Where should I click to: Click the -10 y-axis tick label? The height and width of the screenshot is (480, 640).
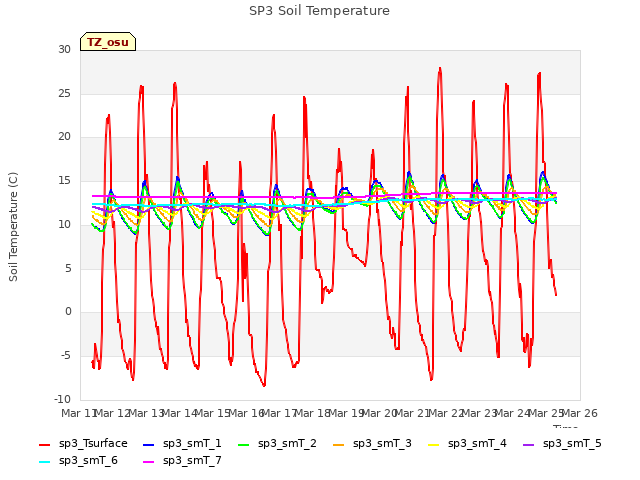(x=62, y=399)
